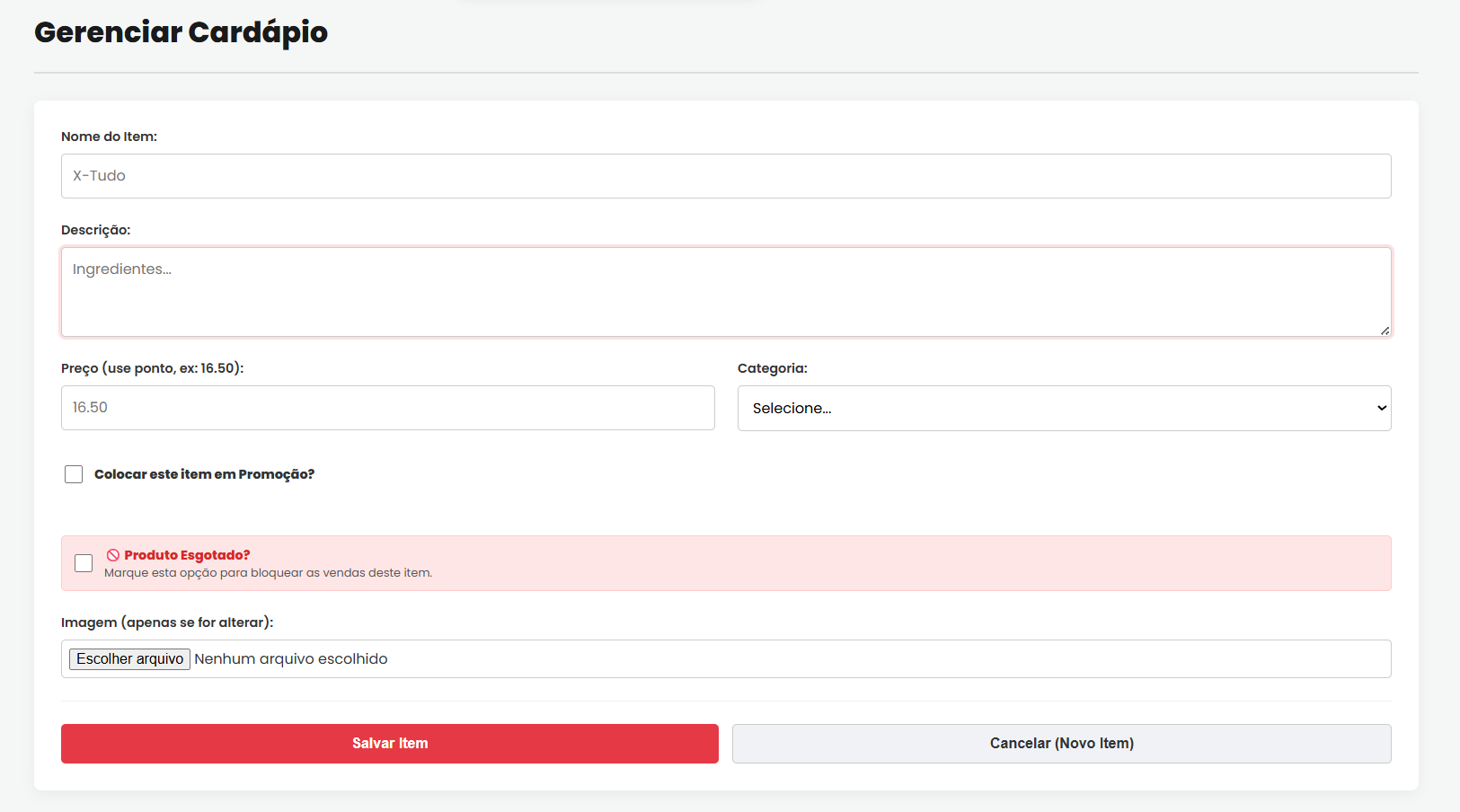Click the Nome do Item text field
This screenshot has height=812, width=1460.
coord(725,176)
